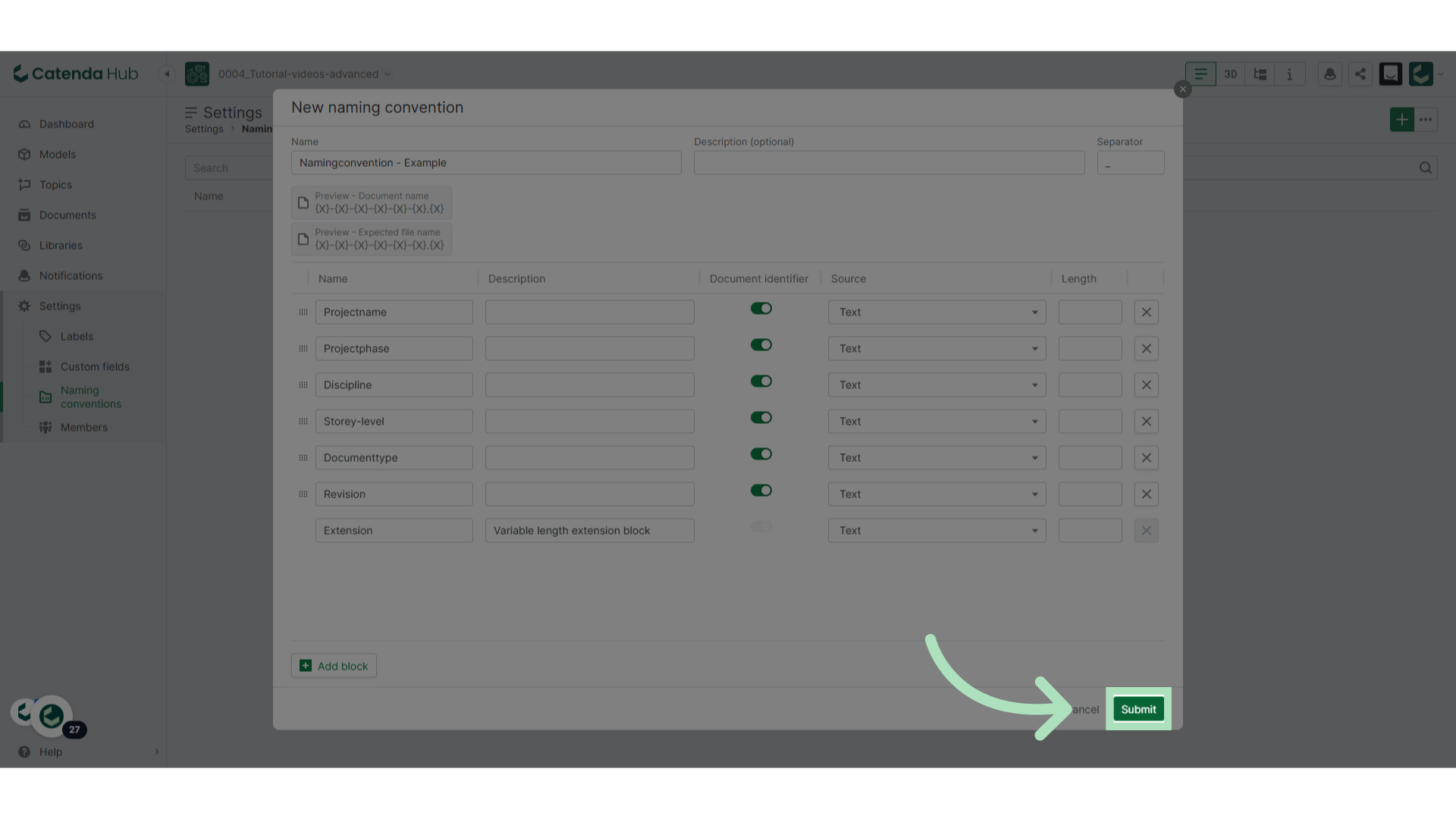
Task: Click the green Catenda user avatar
Action: point(1421,74)
